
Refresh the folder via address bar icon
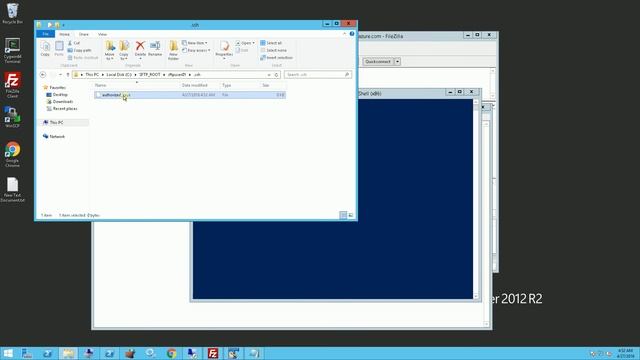[x=276, y=75]
